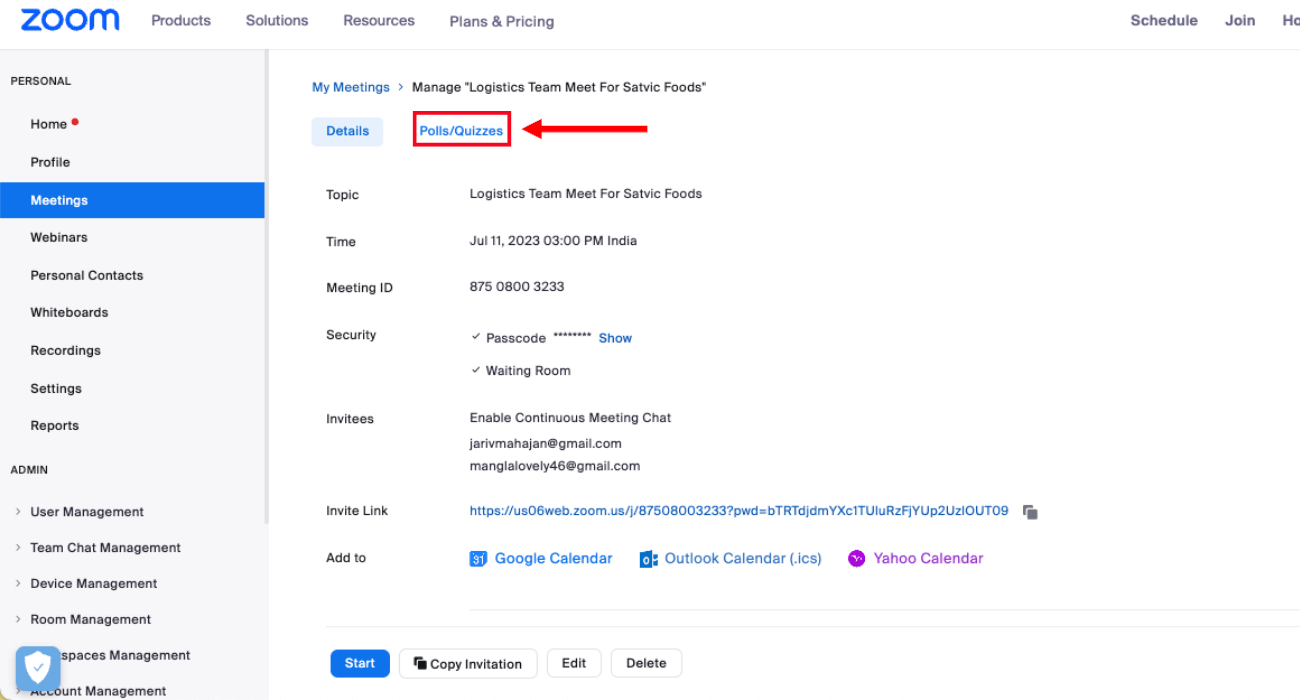Image resolution: width=1300 pixels, height=700 pixels.
Task: Open Workspaces Management in sidebar
Action: click(125, 656)
